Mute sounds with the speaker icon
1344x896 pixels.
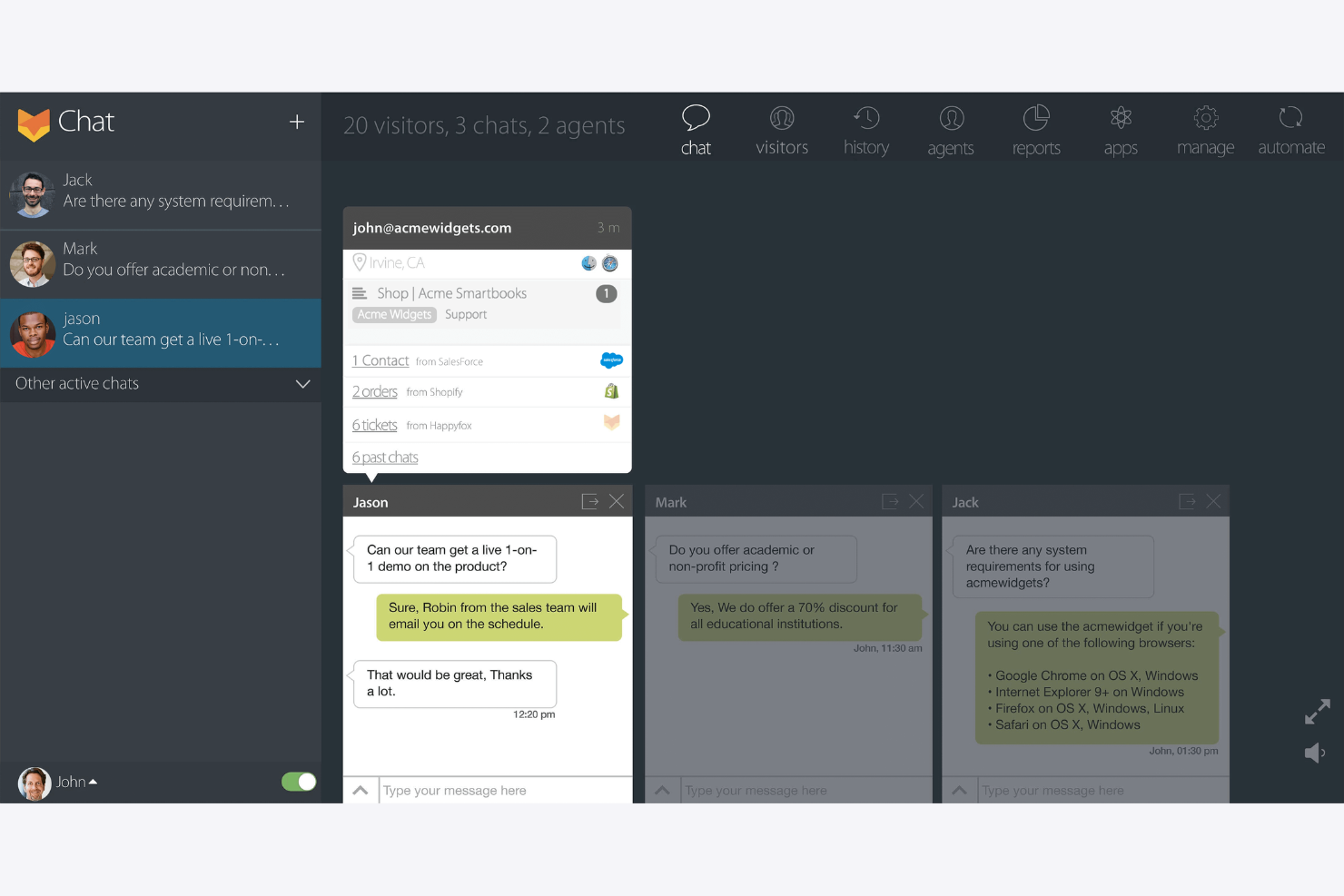(1314, 753)
